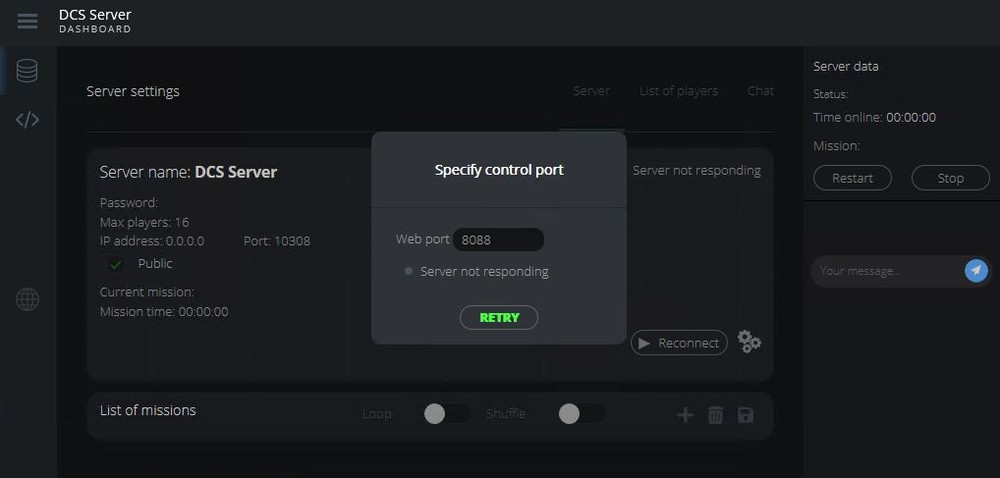Click the Web port input field
The image size is (1000, 478).
[x=498, y=240]
